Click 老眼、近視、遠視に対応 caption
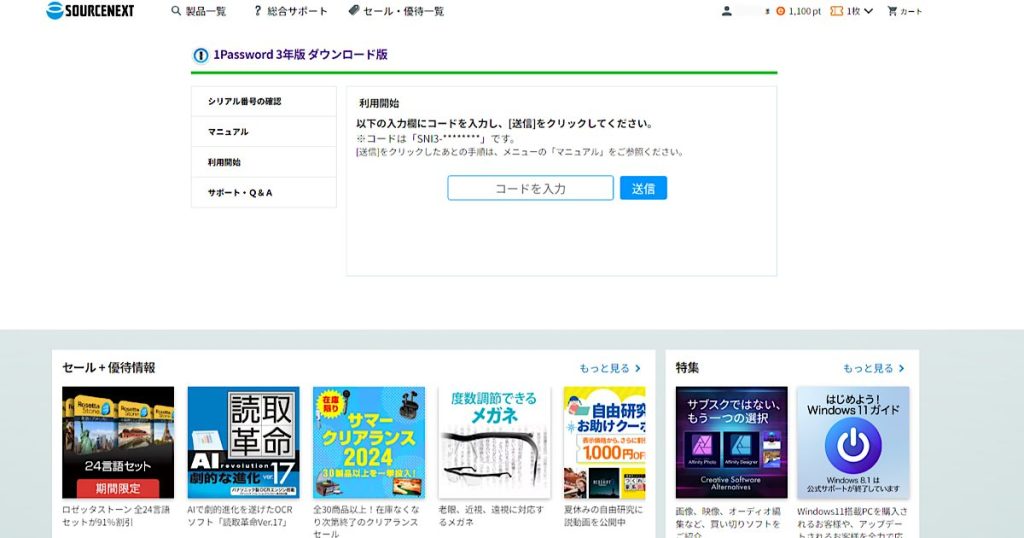The image size is (1024, 538). pyautogui.click(x=491, y=516)
